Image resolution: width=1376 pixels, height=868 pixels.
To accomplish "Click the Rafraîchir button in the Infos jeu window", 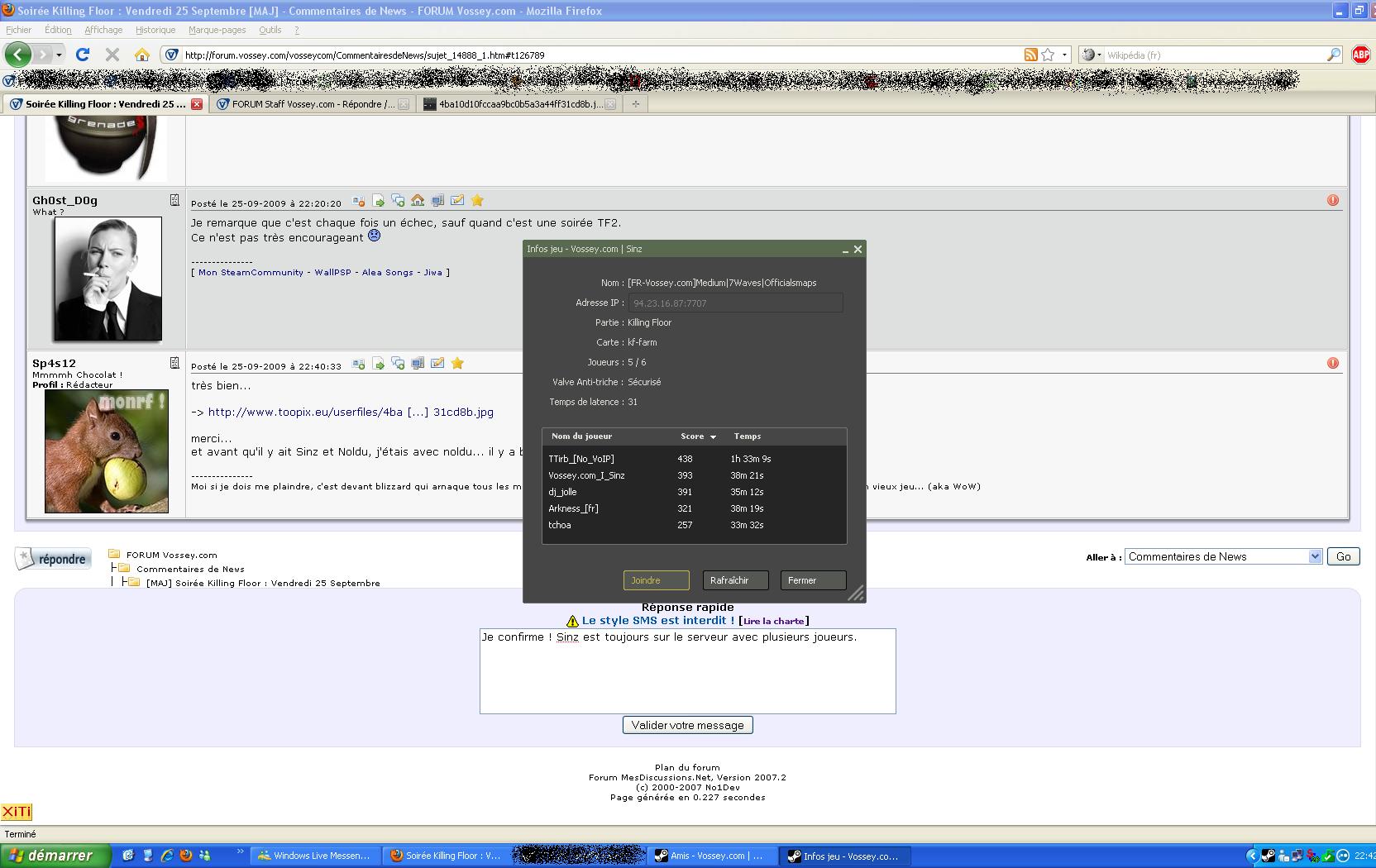I will (735, 580).
